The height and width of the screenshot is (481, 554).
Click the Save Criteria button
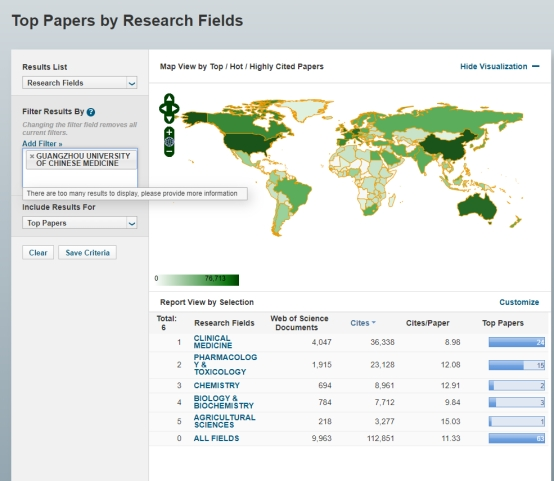(87, 253)
